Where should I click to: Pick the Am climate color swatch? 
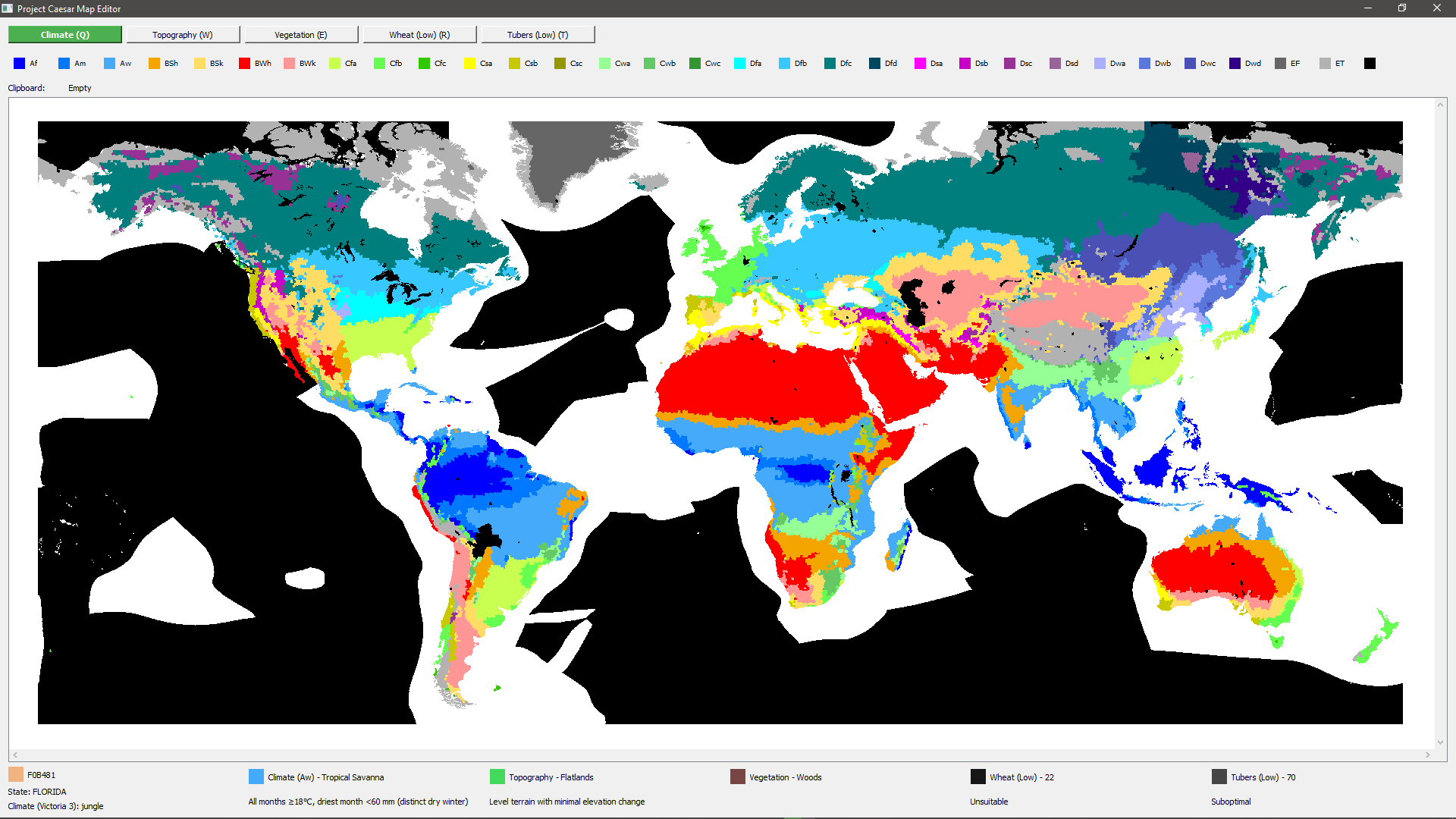64,64
